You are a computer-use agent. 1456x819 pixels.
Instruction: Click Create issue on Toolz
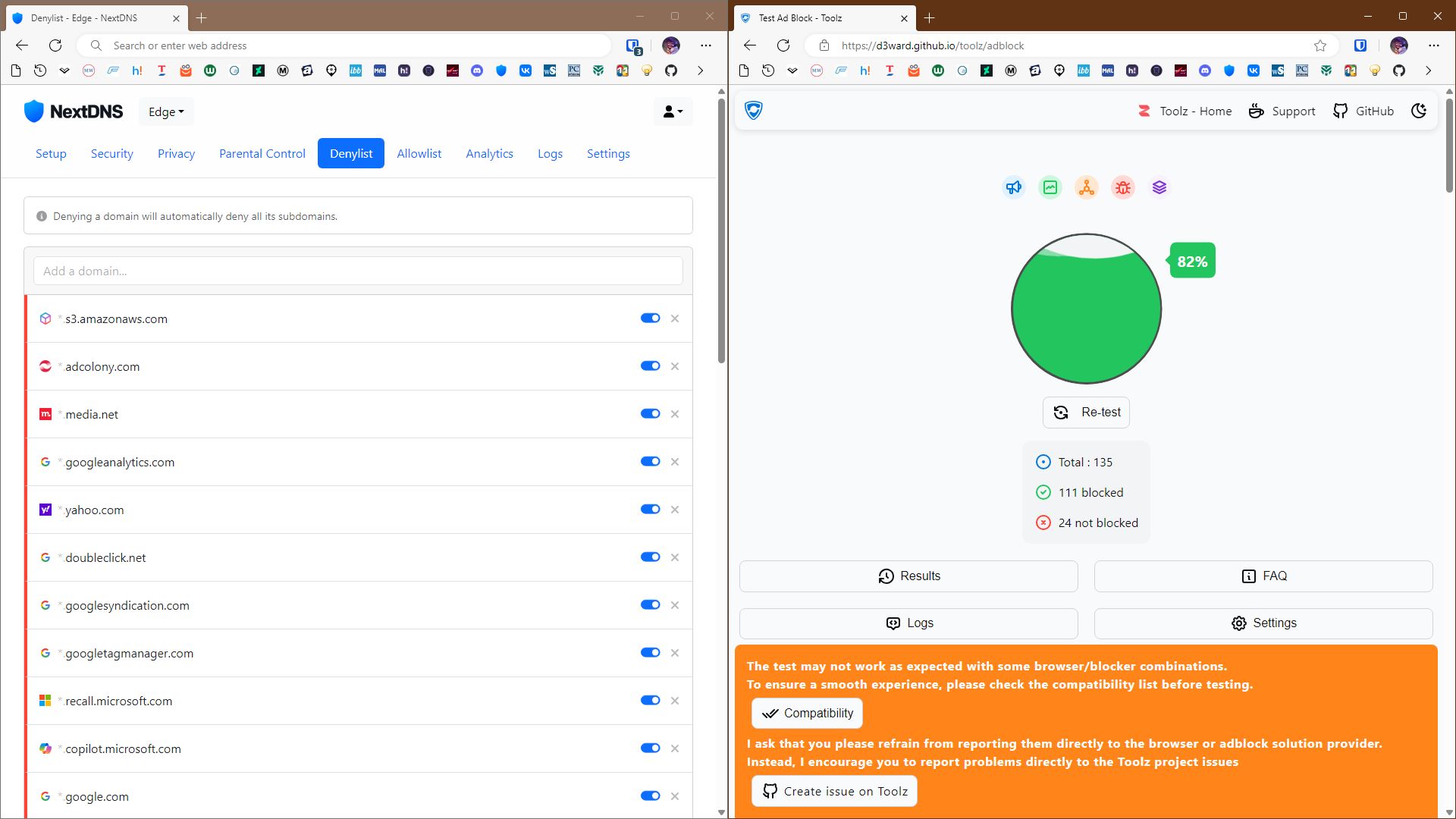pyautogui.click(x=834, y=791)
